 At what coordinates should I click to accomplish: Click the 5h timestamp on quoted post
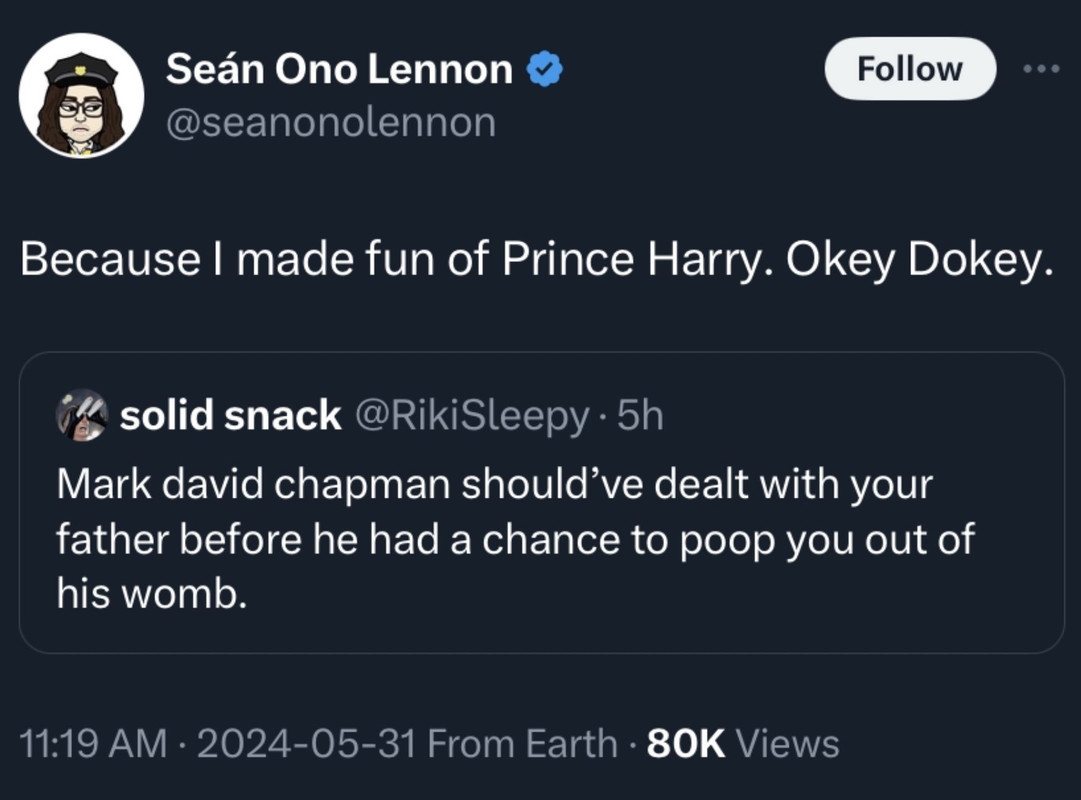641,416
